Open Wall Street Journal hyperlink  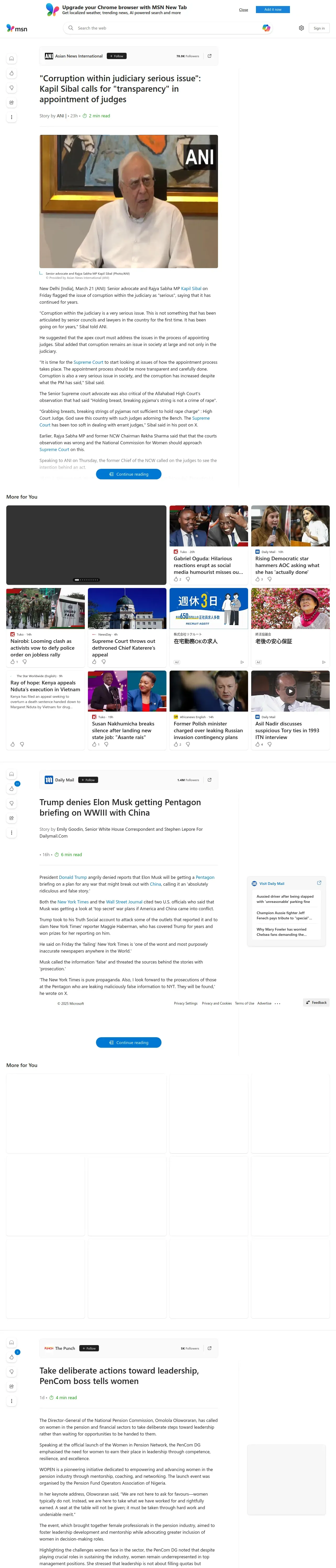coord(124,902)
